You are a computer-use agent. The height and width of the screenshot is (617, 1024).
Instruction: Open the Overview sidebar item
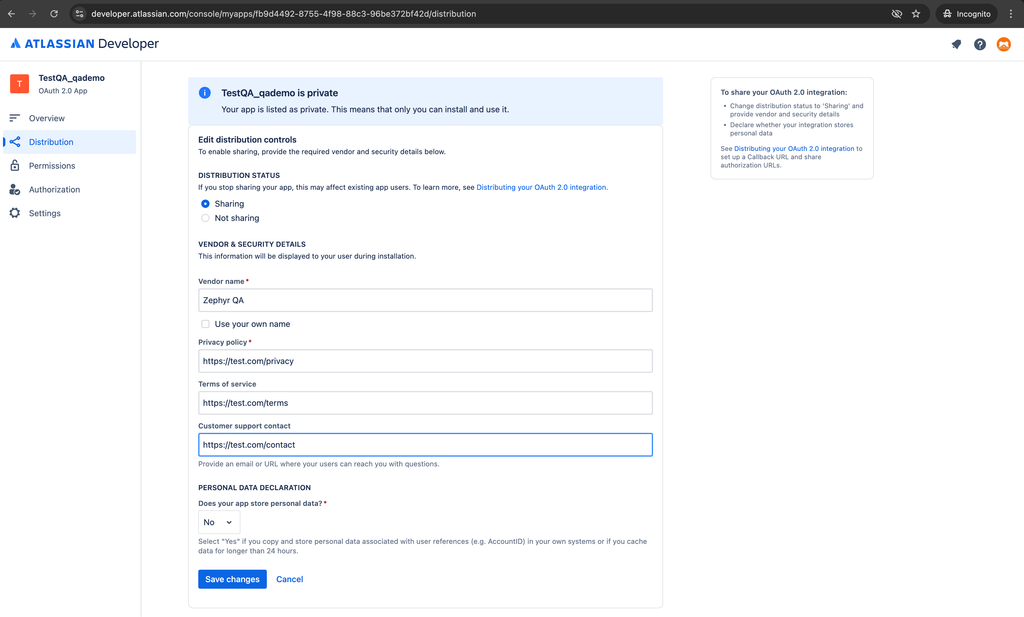tap(46, 118)
